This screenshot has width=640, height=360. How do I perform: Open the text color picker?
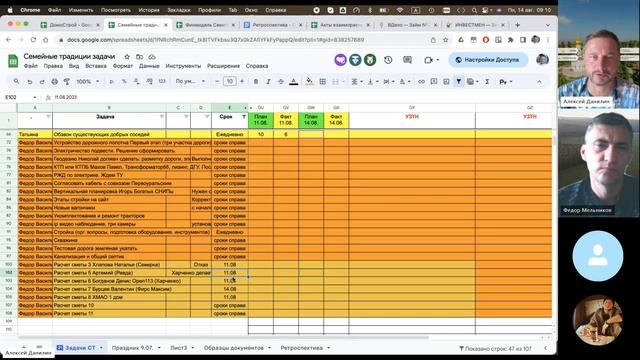[x=293, y=82]
